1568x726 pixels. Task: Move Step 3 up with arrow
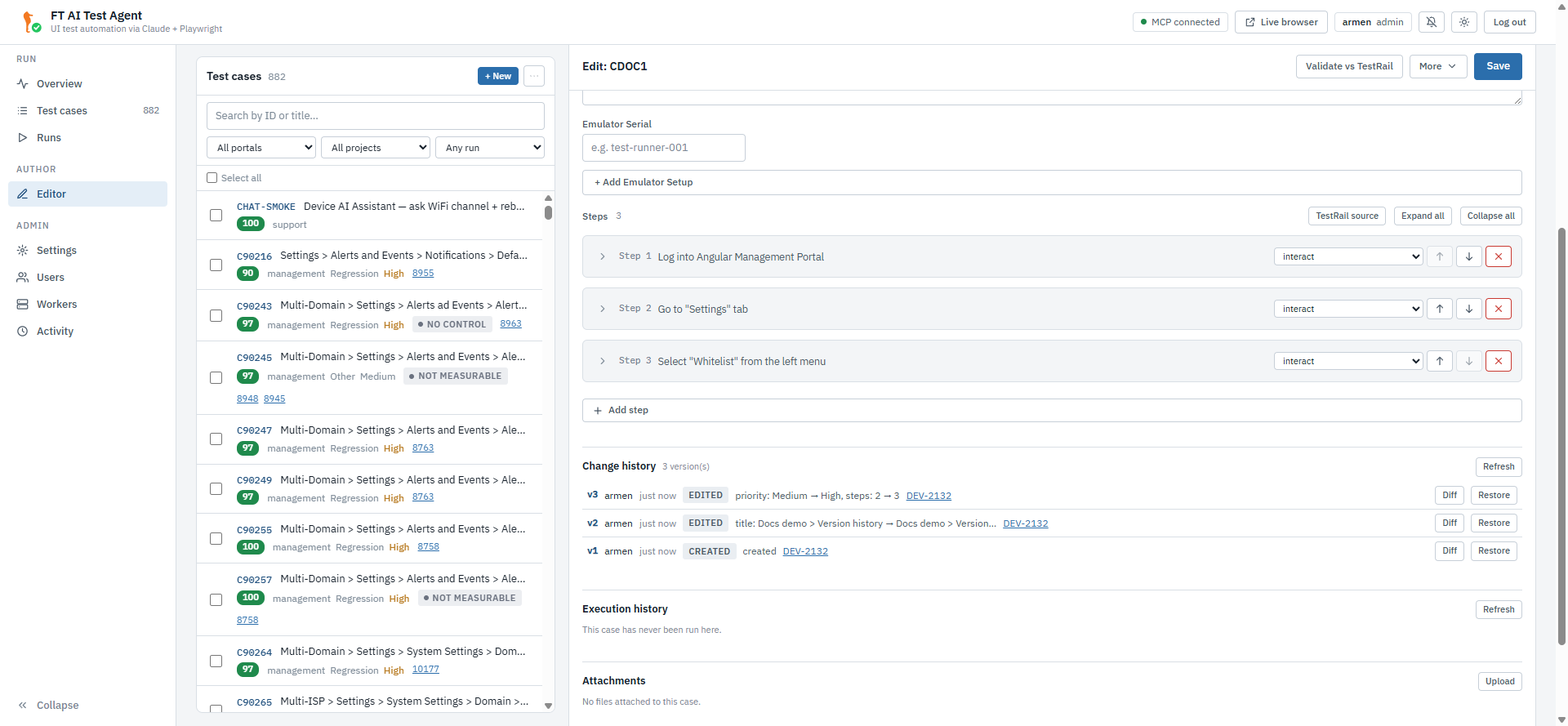(1439, 361)
